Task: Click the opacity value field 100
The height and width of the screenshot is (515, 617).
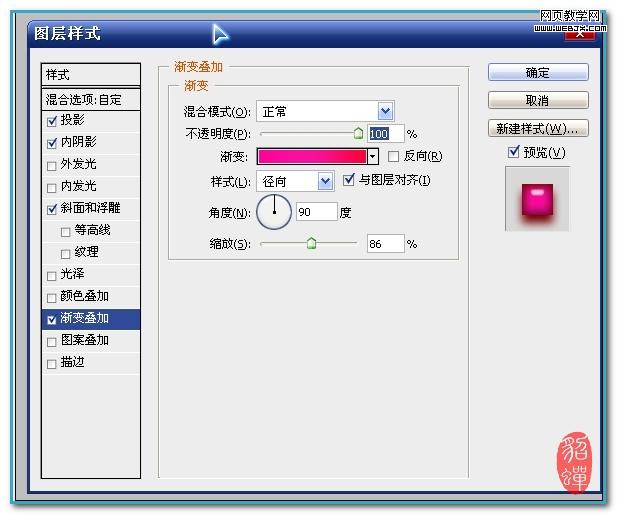Action: coord(386,134)
